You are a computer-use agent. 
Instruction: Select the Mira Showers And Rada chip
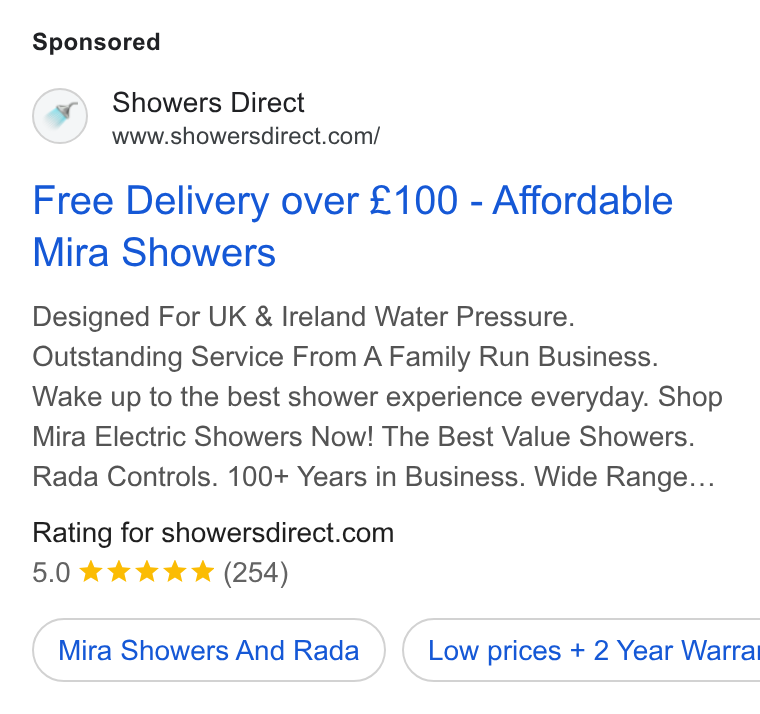pos(209,650)
